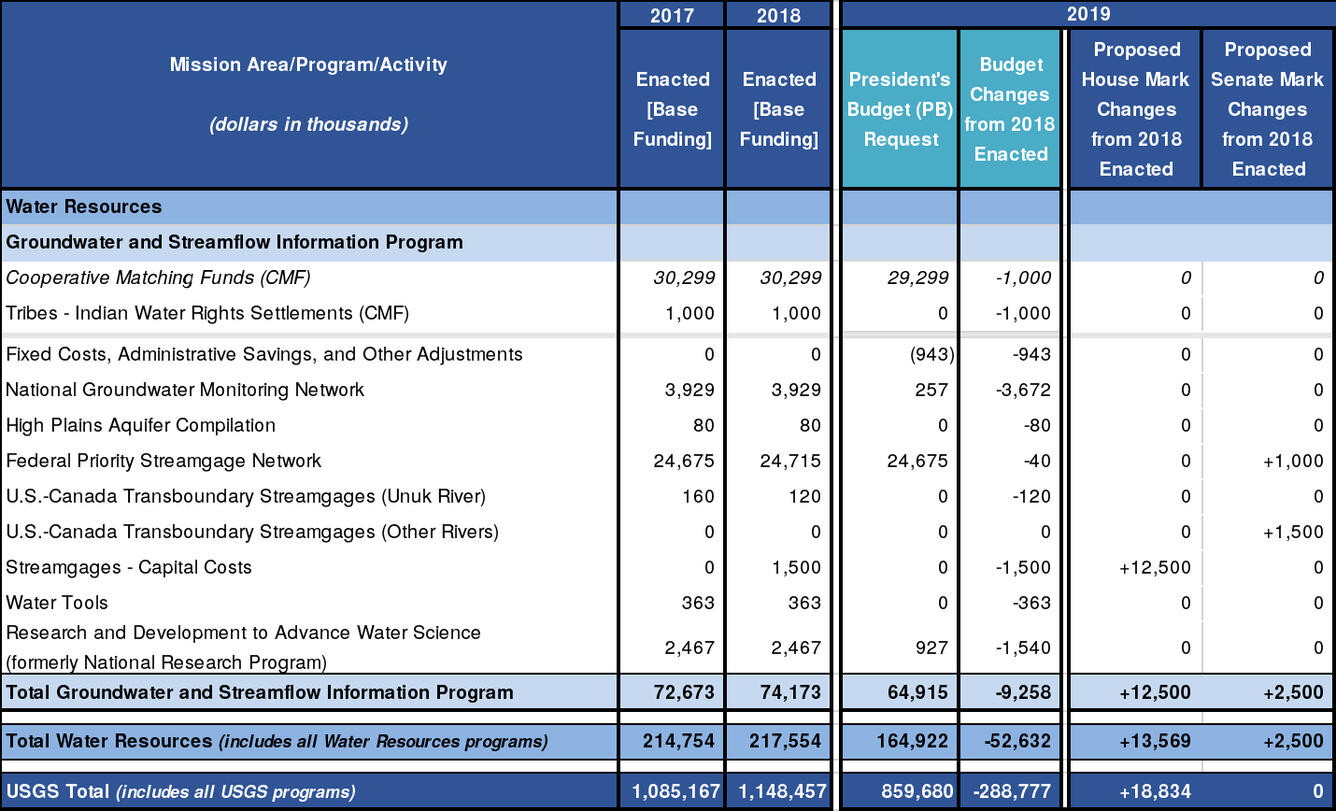The image size is (1336, 811).
Task: Click Federal Priority Streamgage Network label
Action: click(164, 460)
